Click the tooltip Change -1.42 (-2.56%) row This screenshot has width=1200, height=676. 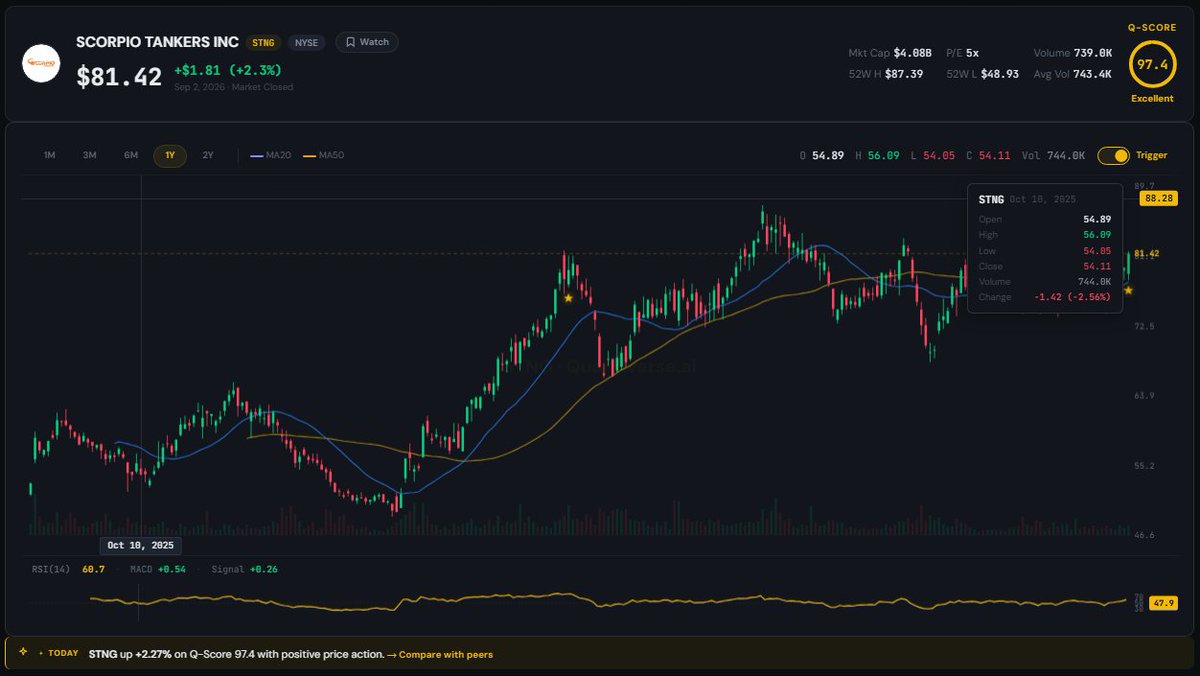(1044, 297)
